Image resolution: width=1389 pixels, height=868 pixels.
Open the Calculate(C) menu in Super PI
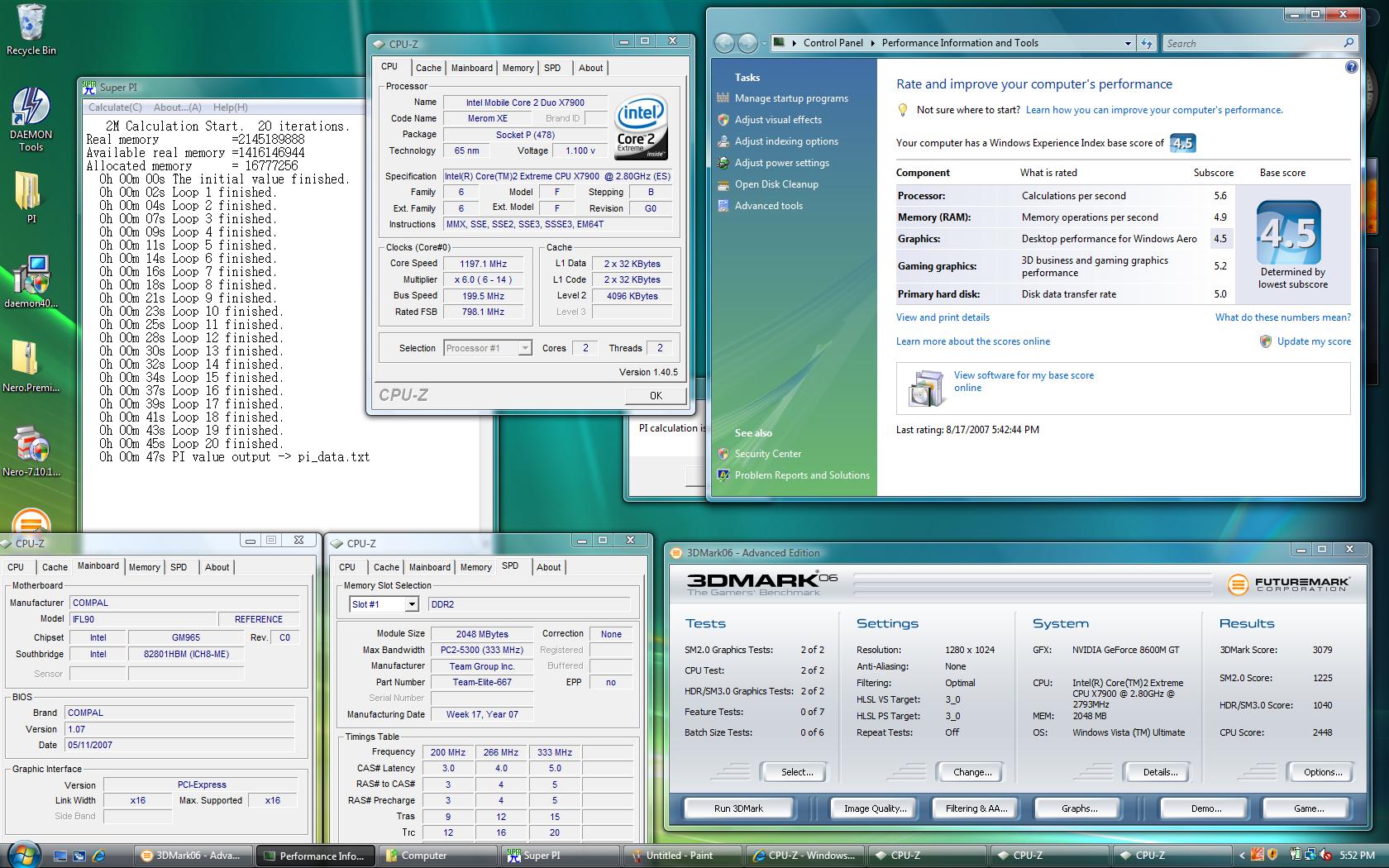coord(115,107)
